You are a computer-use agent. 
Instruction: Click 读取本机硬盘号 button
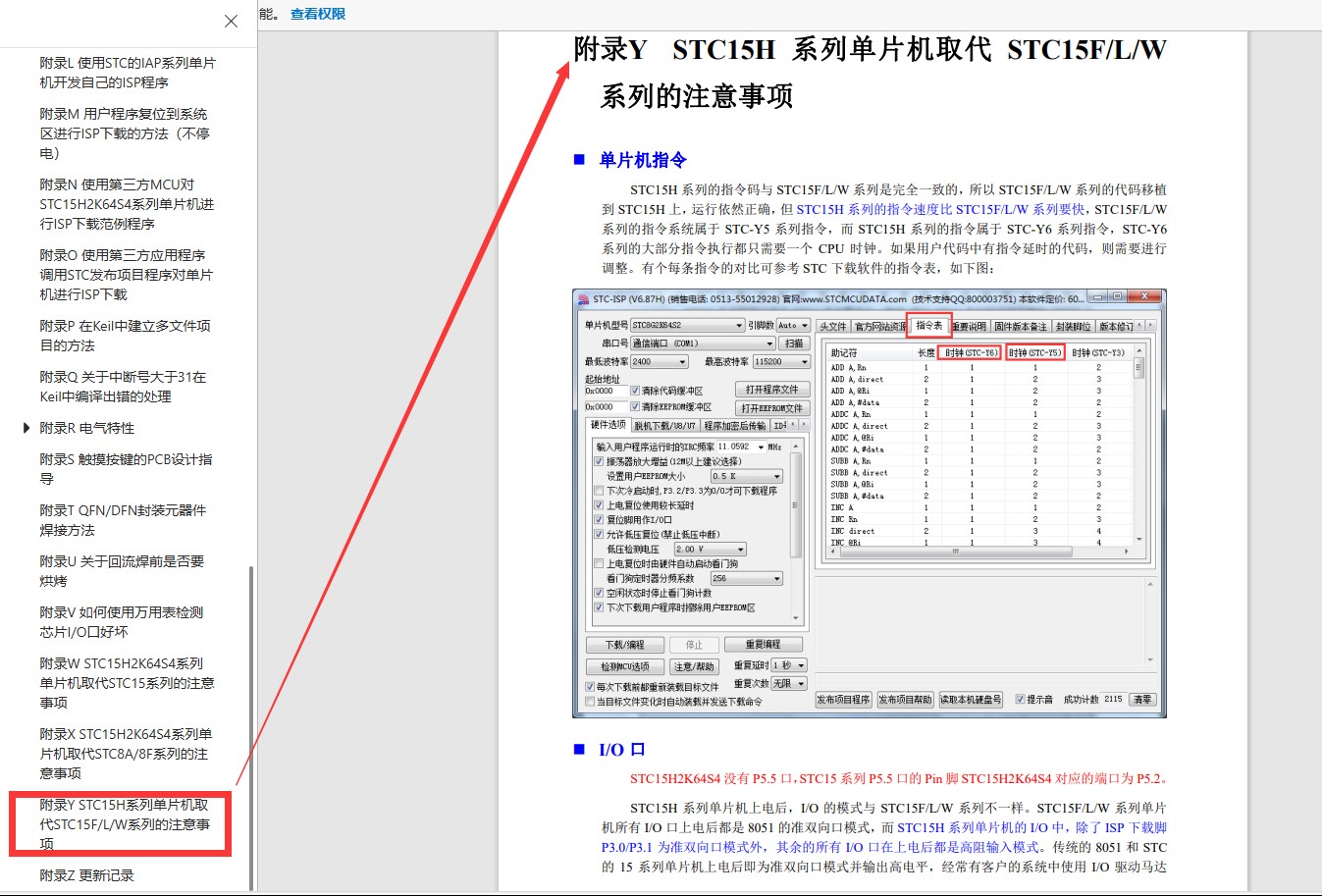971,700
